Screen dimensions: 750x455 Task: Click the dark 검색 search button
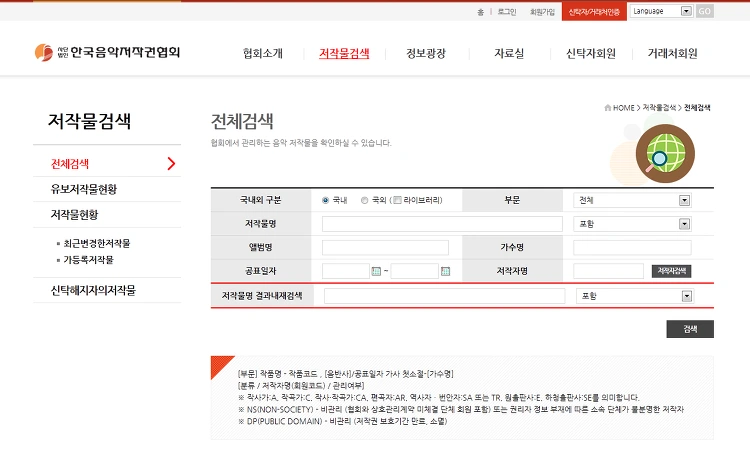coord(690,329)
